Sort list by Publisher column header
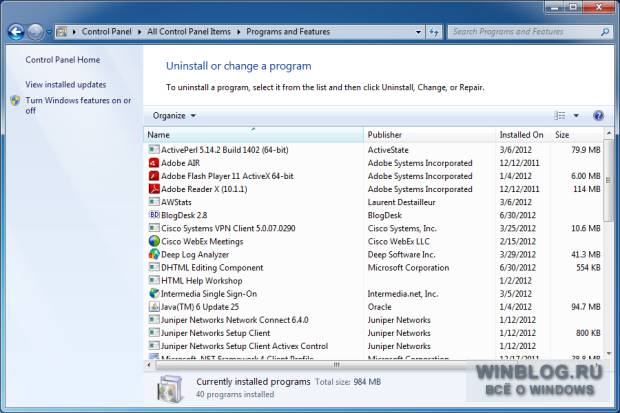620x413 pixels. pos(429,135)
